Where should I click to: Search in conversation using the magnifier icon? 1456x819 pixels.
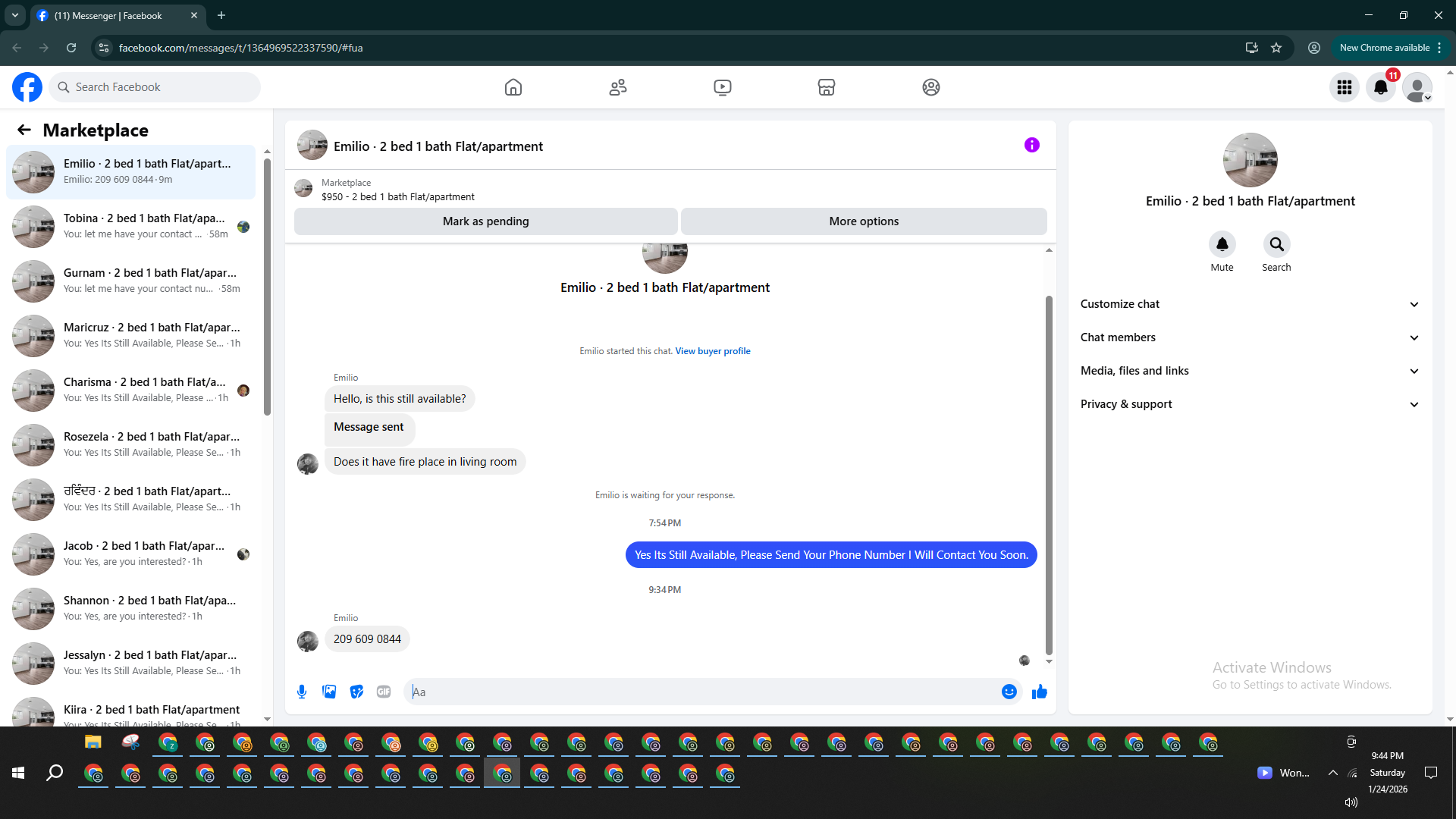[x=1276, y=244]
